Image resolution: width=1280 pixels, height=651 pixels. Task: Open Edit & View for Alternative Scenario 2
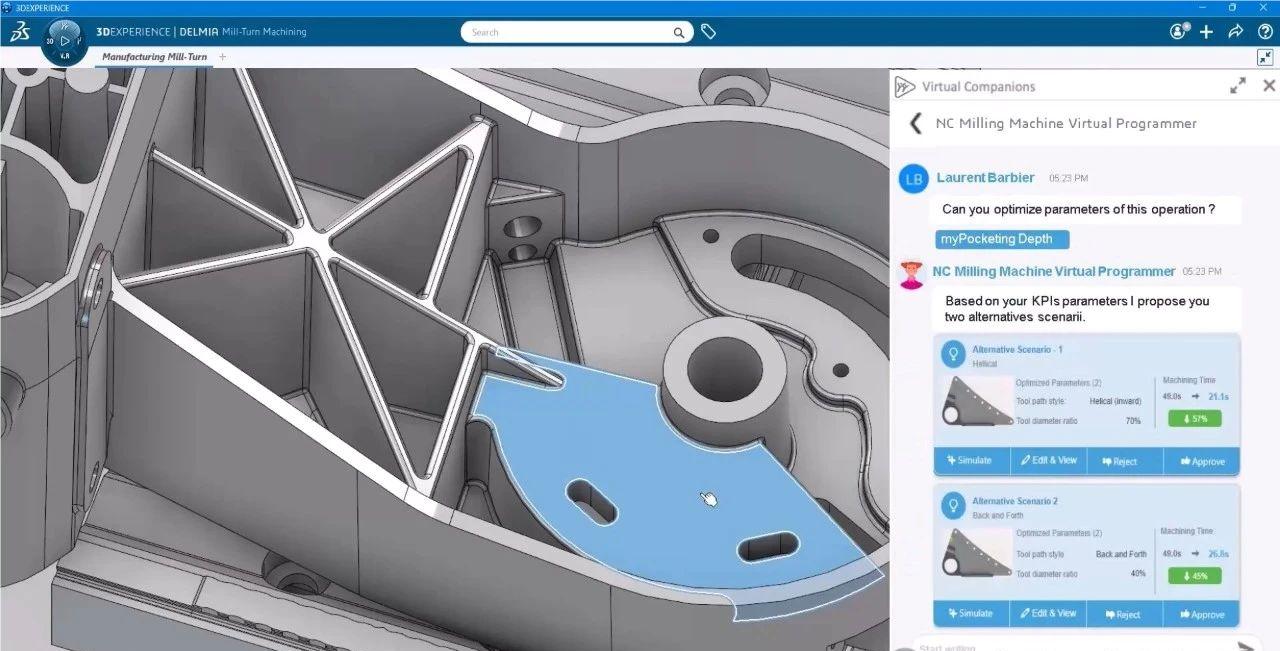tap(1049, 613)
